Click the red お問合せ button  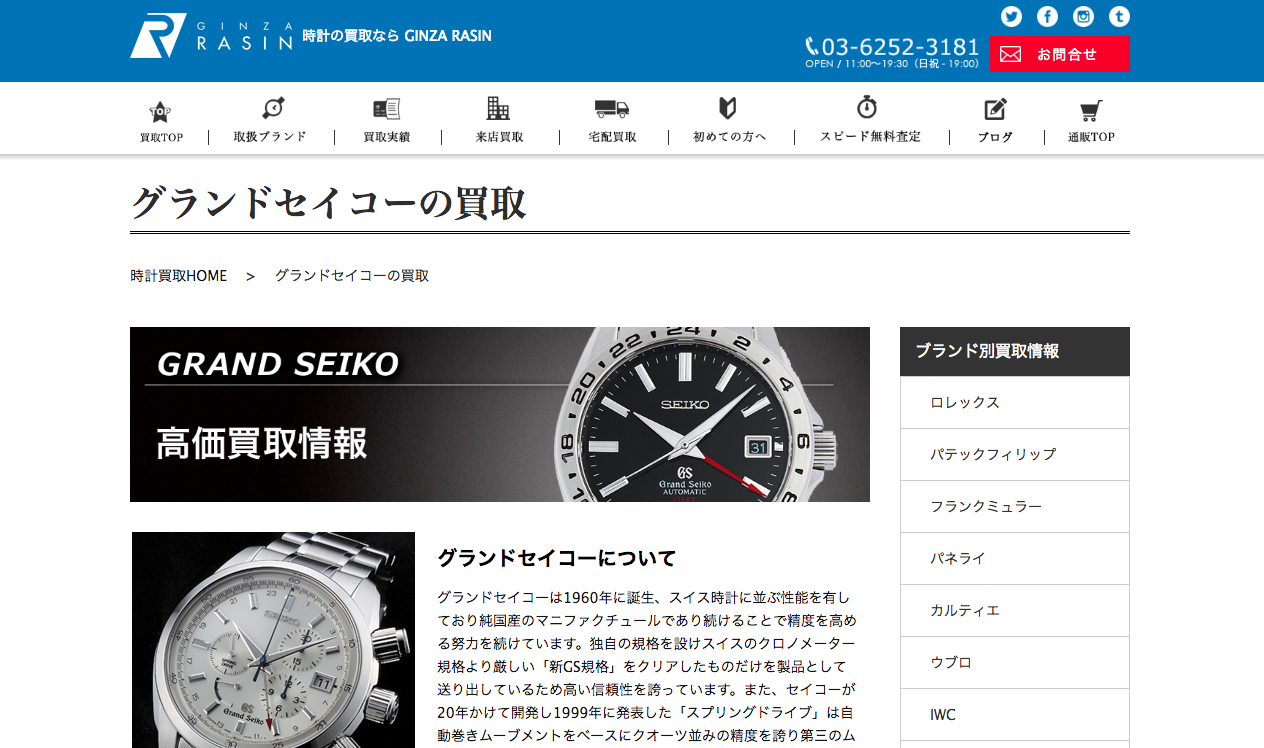pos(1060,54)
